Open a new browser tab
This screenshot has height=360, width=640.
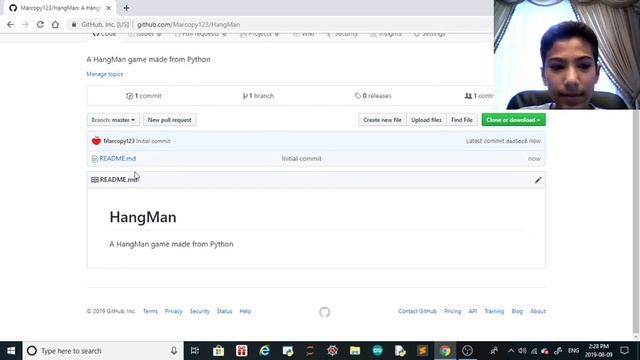126,8
